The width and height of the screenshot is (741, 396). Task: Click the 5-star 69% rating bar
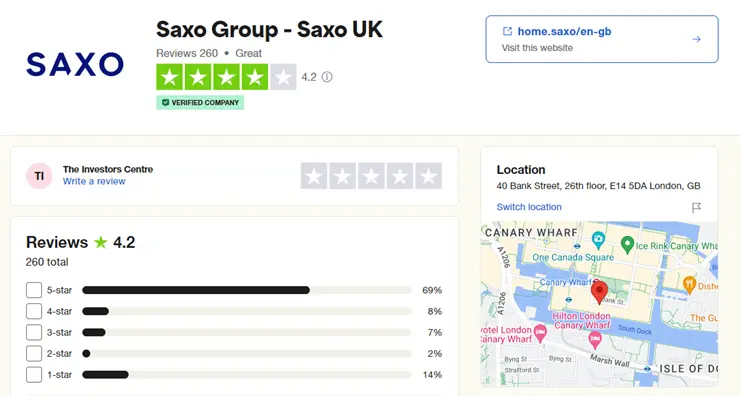coord(247,290)
